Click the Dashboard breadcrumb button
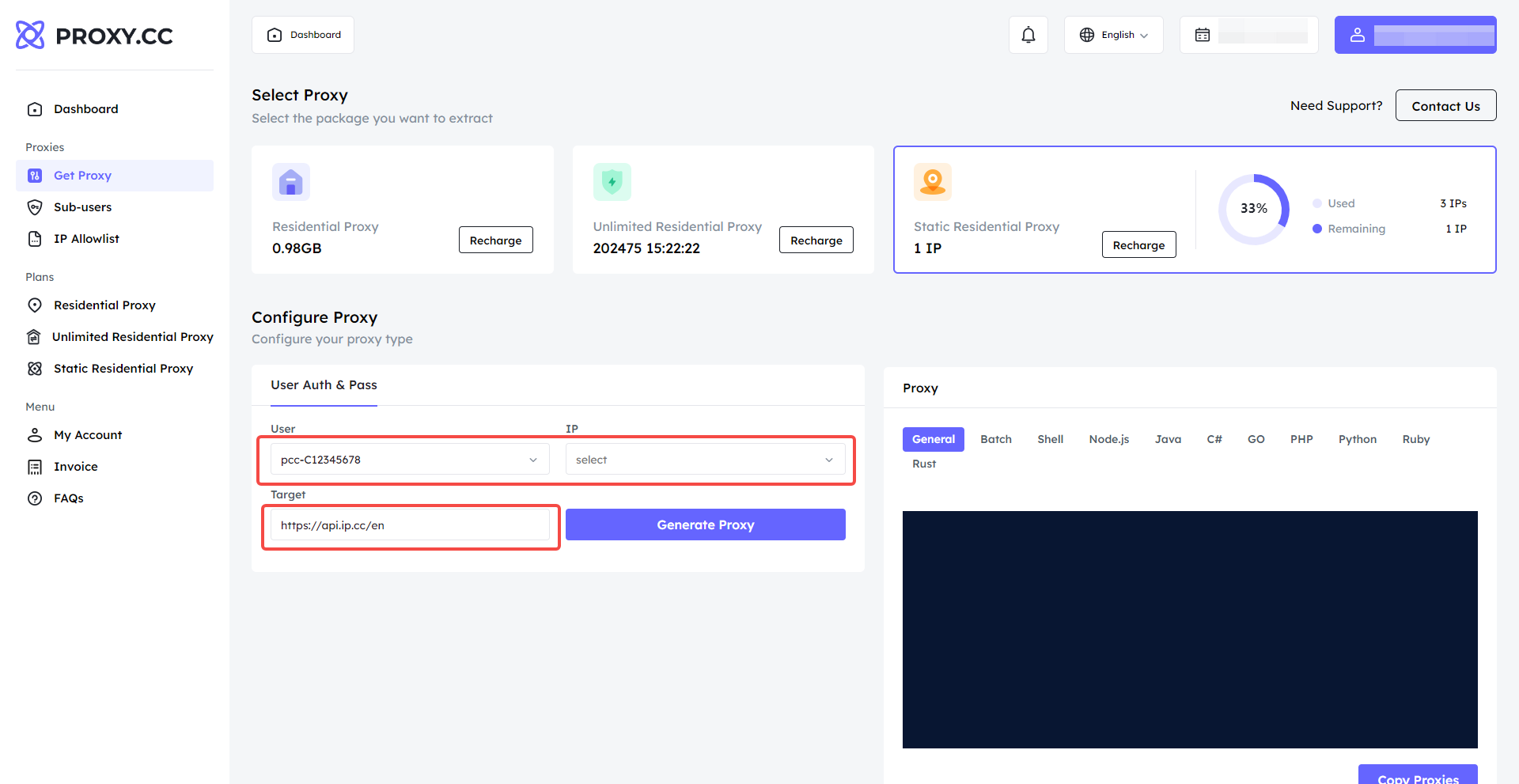1519x784 pixels. (303, 35)
